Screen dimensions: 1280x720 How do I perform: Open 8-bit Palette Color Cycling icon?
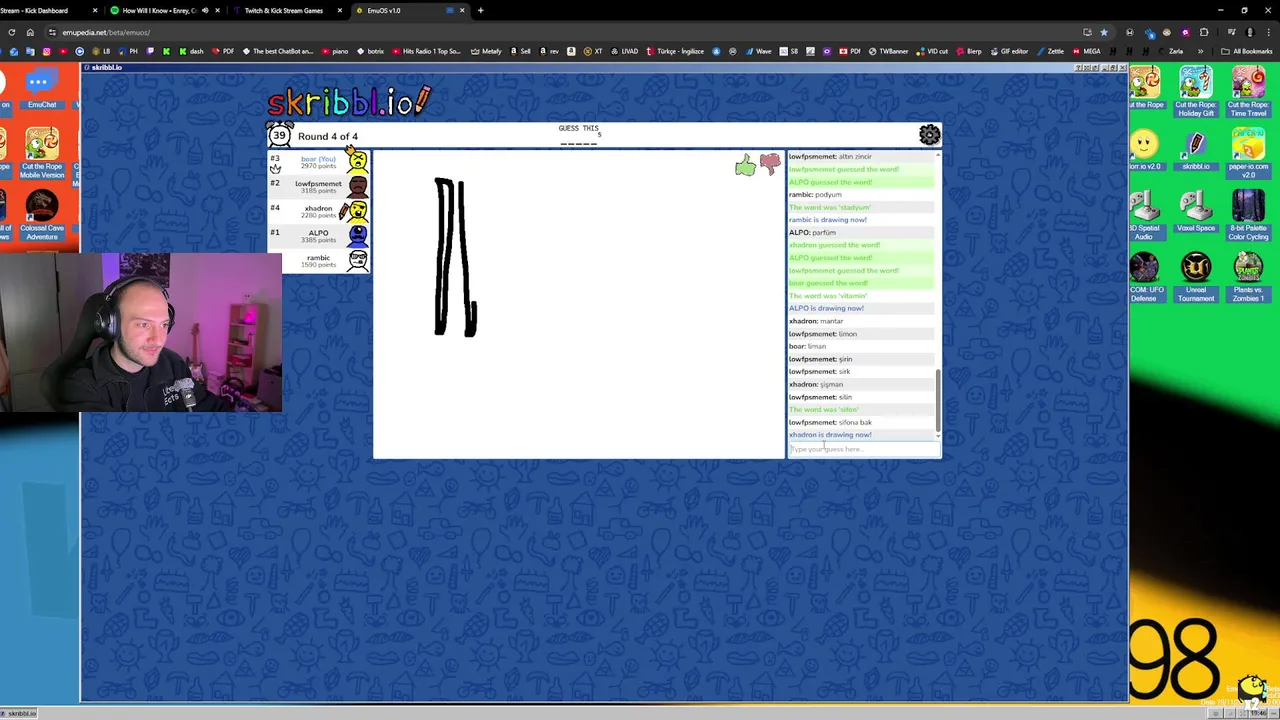[1248, 216]
